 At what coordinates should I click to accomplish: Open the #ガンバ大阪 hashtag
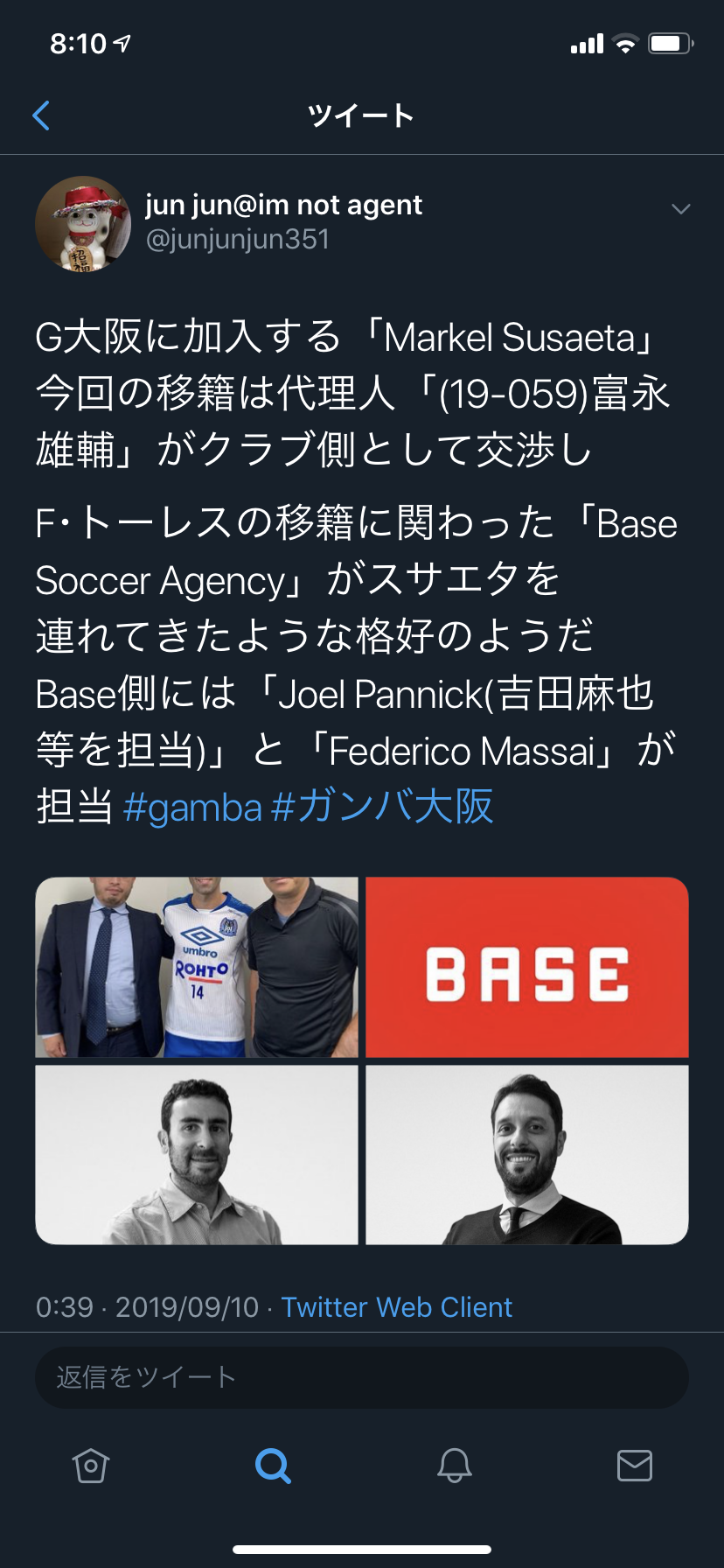(x=383, y=807)
